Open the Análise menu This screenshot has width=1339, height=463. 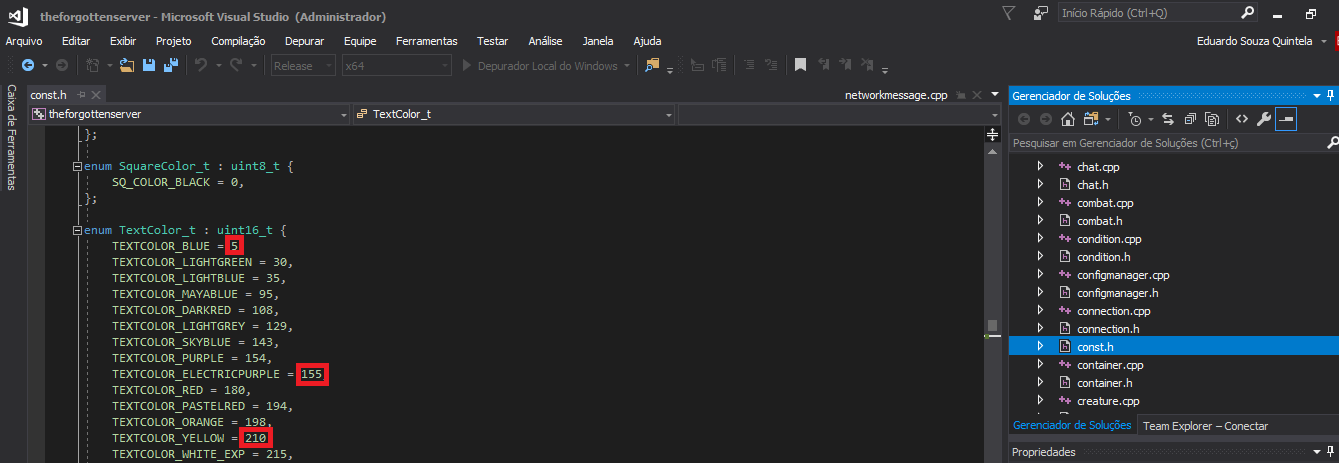coord(545,41)
